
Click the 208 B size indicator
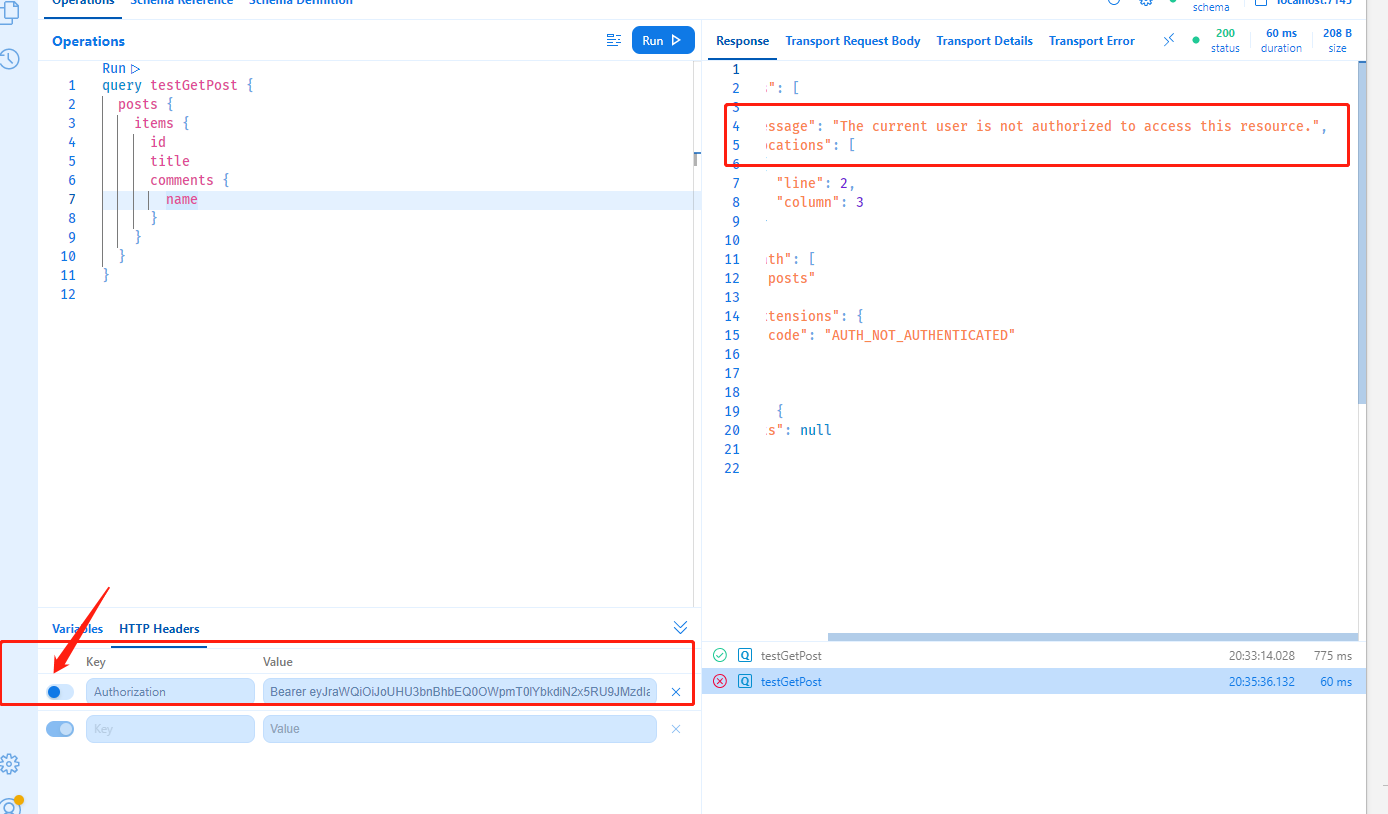(1337, 40)
